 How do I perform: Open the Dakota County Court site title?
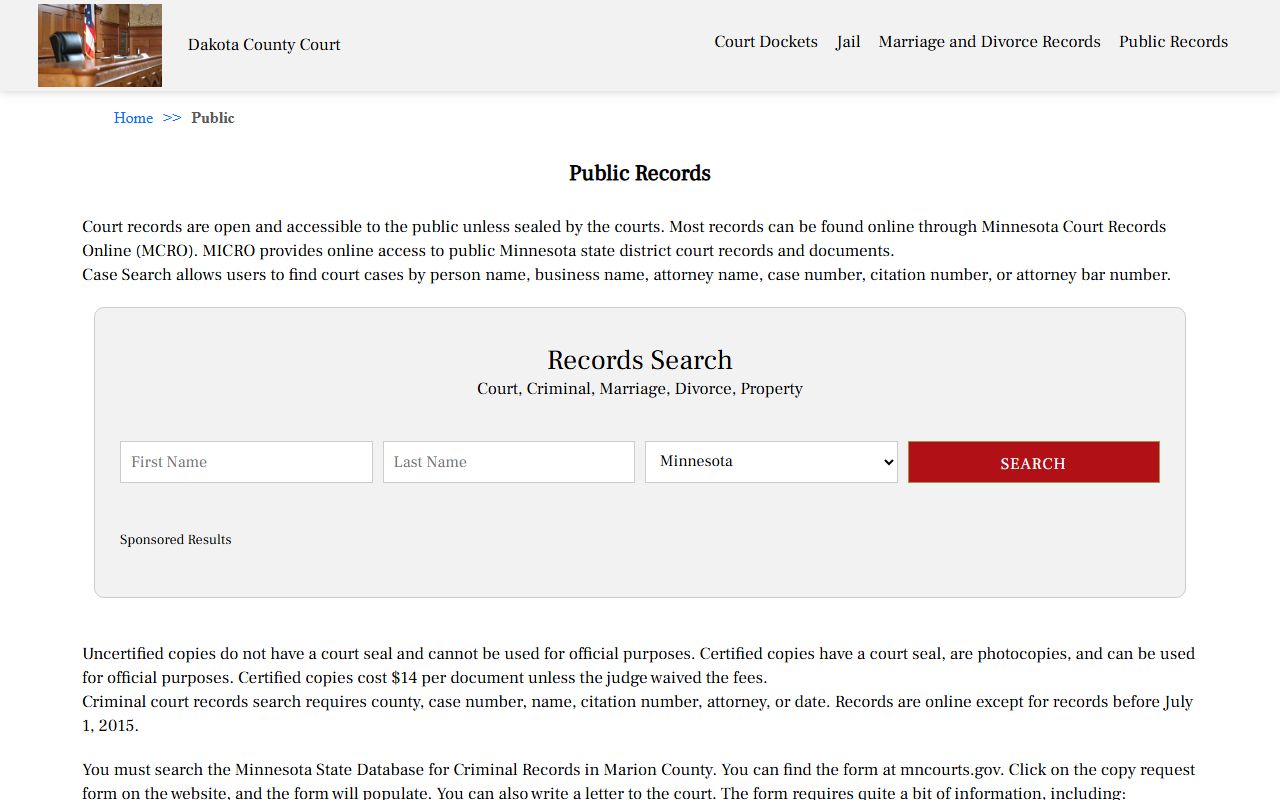(264, 45)
